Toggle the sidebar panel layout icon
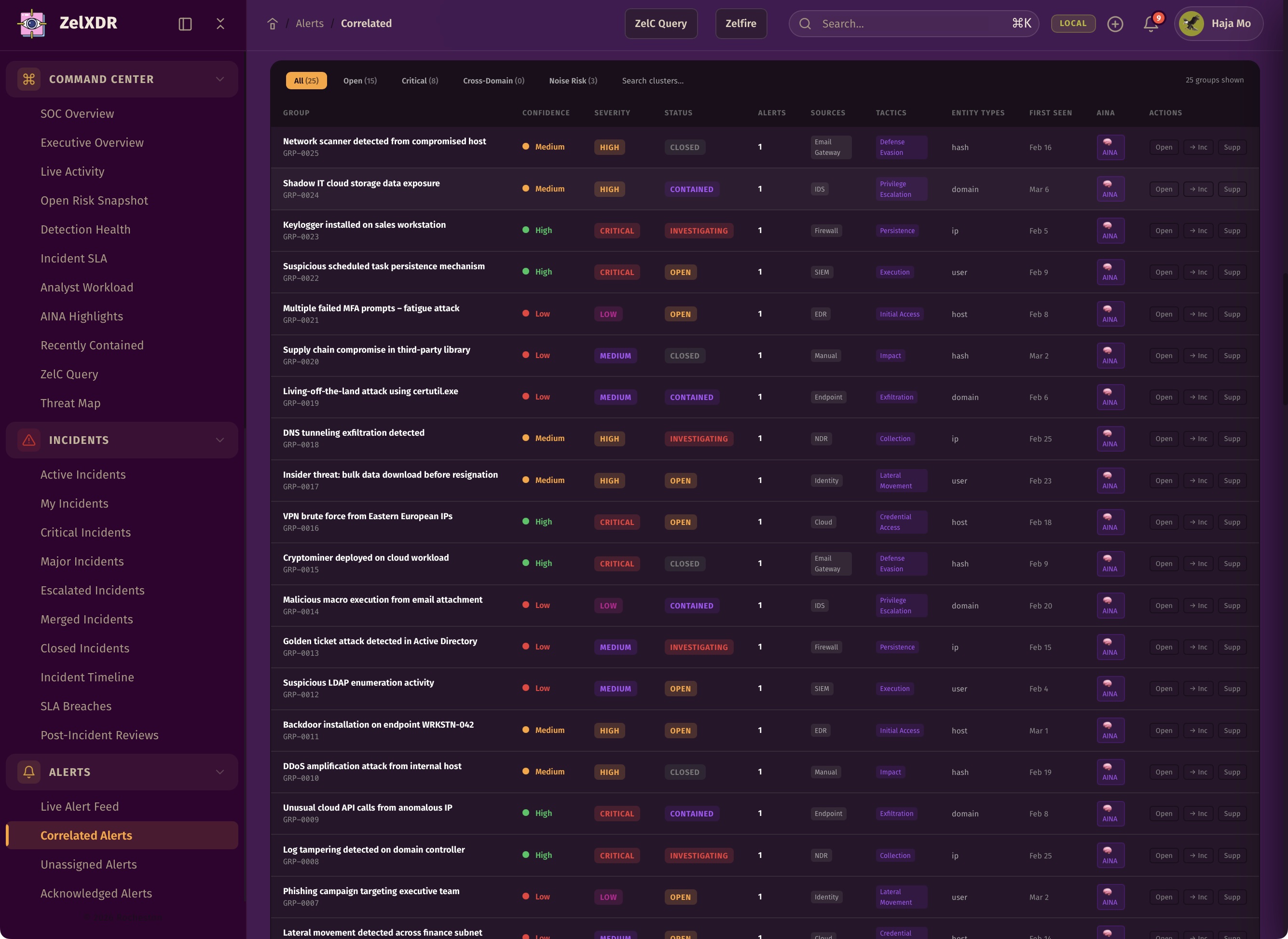Image resolution: width=1288 pixels, height=939 pixels. tap(185, 24)
